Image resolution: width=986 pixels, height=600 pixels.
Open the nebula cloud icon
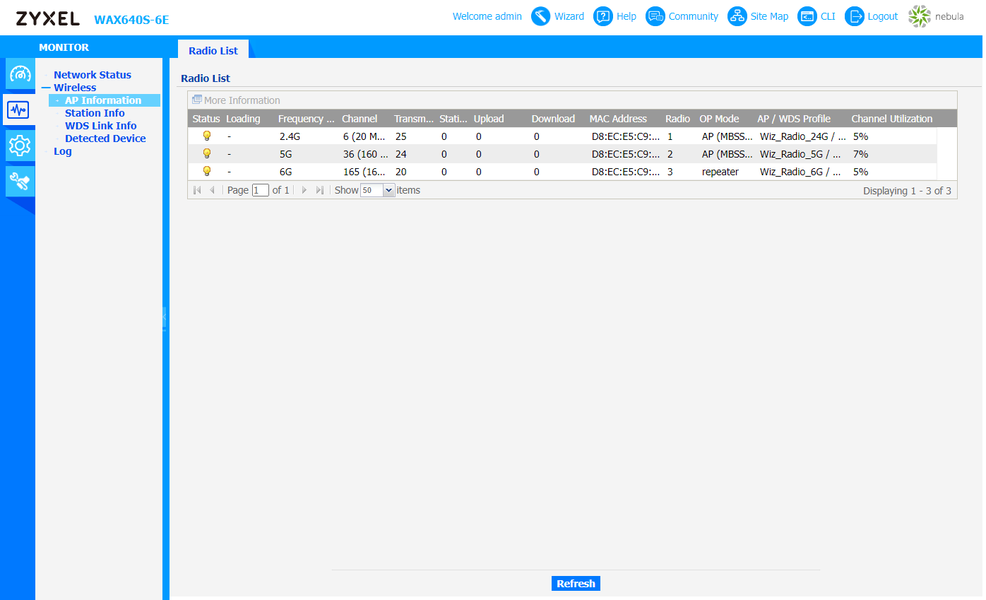(x=919, y=16)
